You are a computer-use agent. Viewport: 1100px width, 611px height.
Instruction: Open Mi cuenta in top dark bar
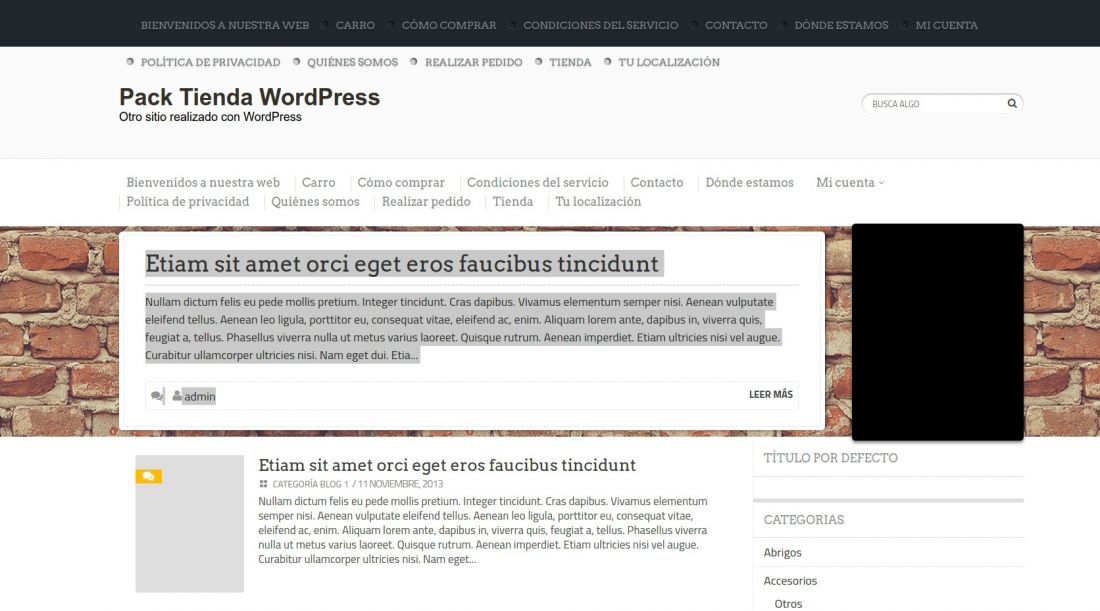click(946, 25)
